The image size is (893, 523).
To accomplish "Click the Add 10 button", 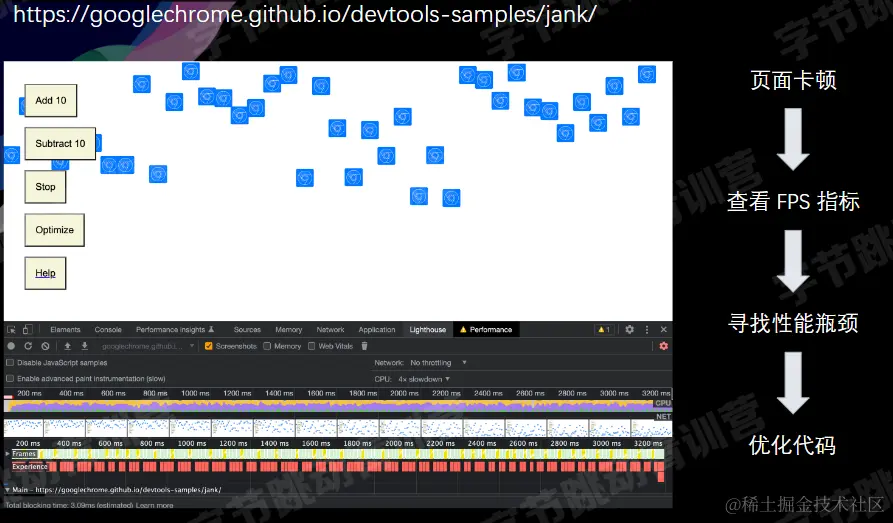I will pos(51,100).
